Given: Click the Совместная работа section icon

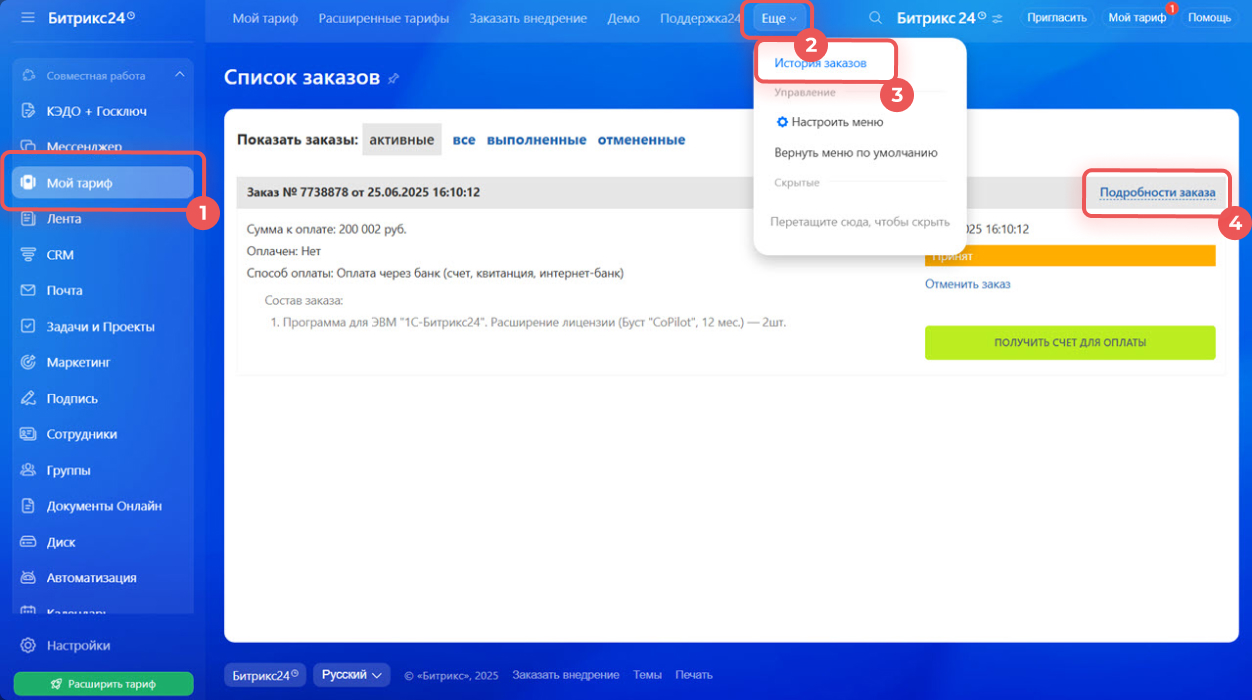Looking at the screenshot, I should point(29,75).
